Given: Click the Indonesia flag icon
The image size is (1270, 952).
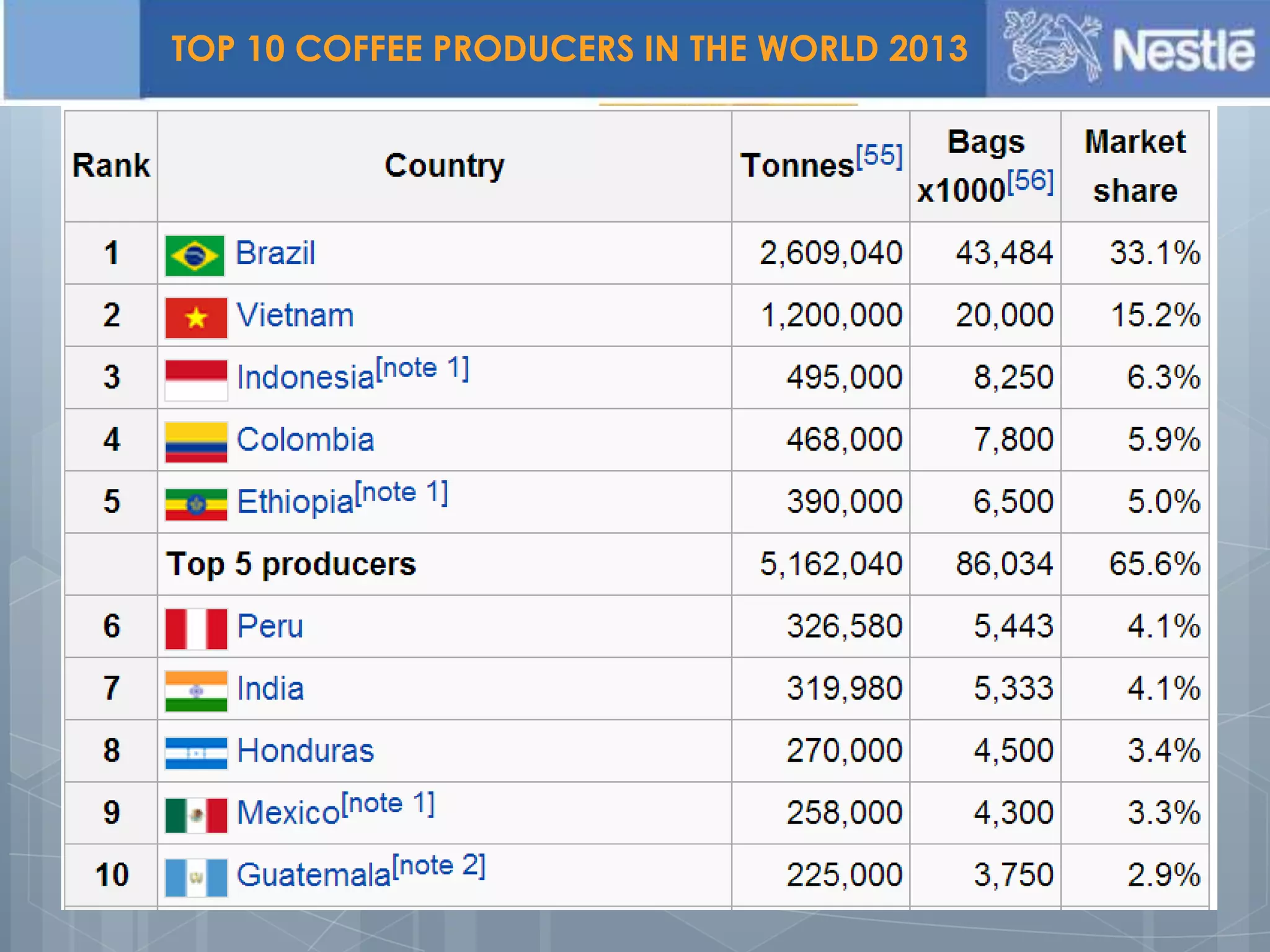Looking at the screenshot, I should click(196, 380).
